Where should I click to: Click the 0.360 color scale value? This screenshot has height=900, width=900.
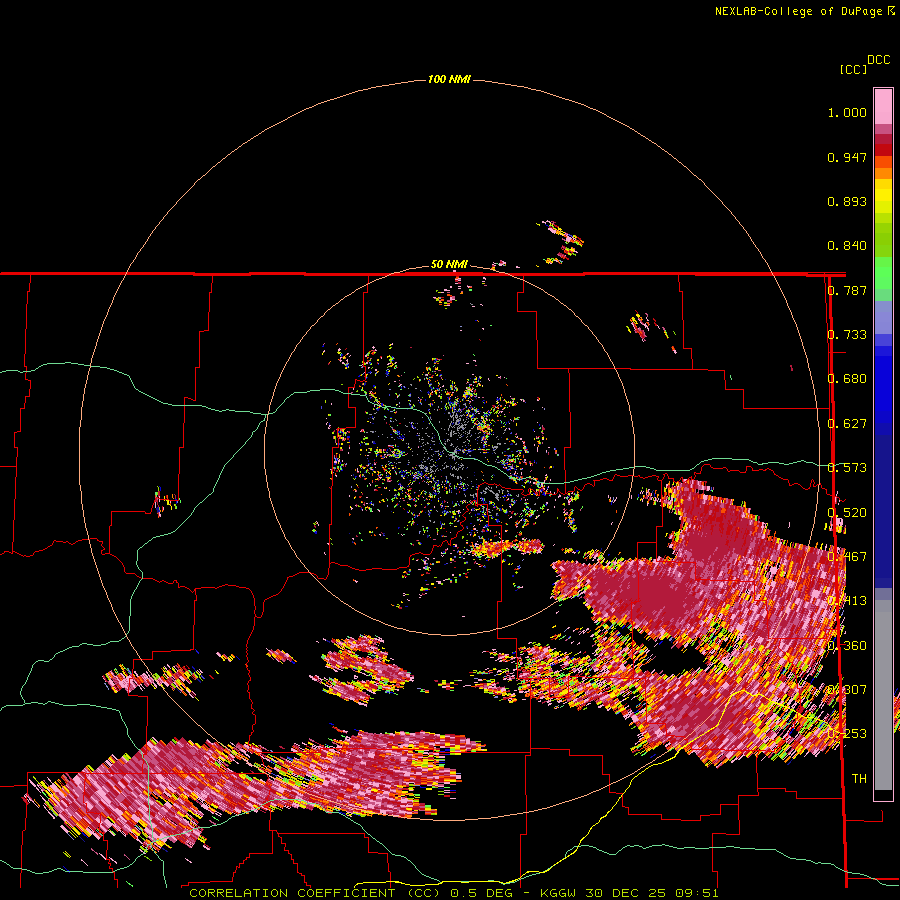click(x=847, y=646)
